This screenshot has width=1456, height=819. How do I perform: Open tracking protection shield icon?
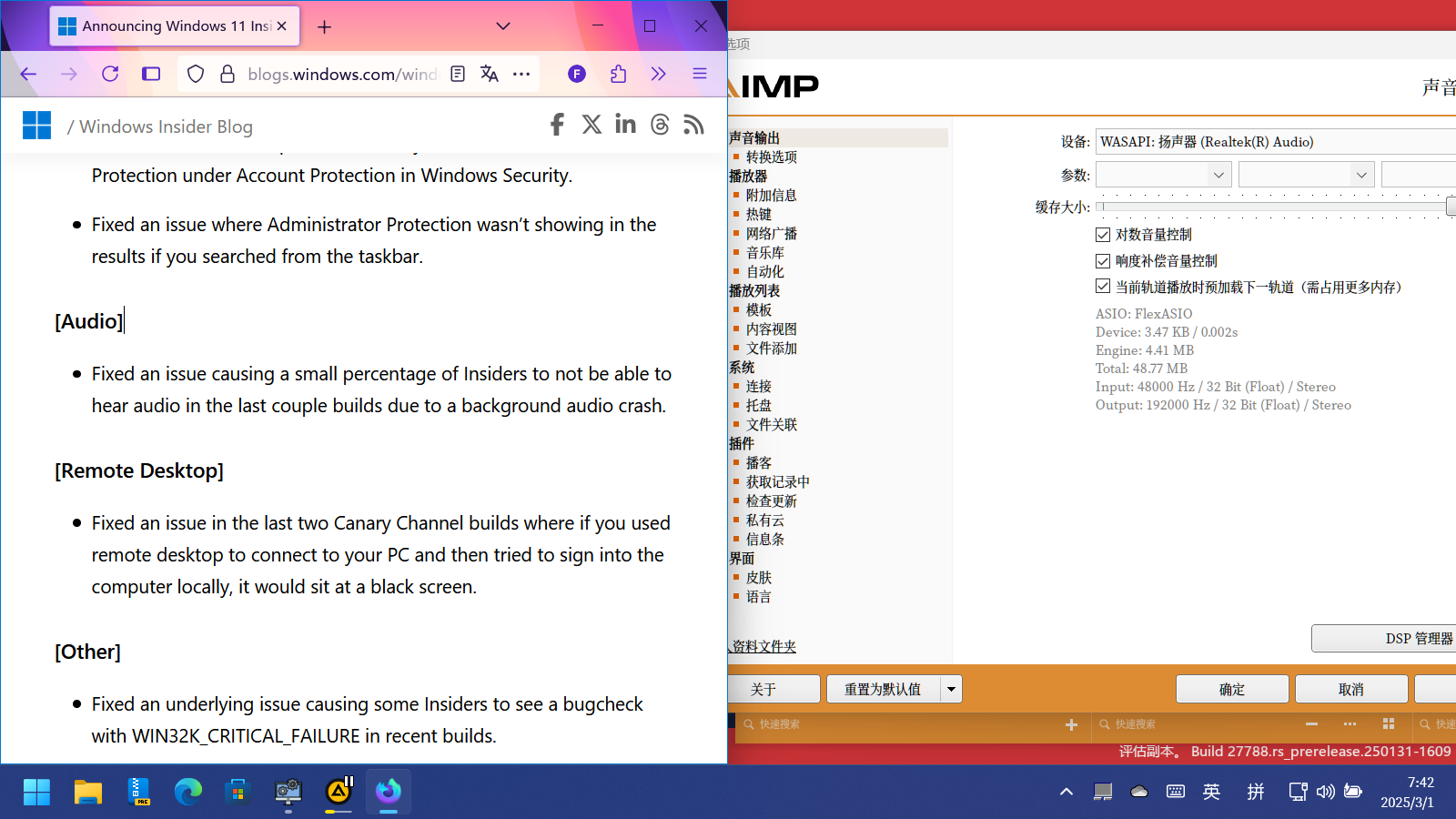coord(196,74)
